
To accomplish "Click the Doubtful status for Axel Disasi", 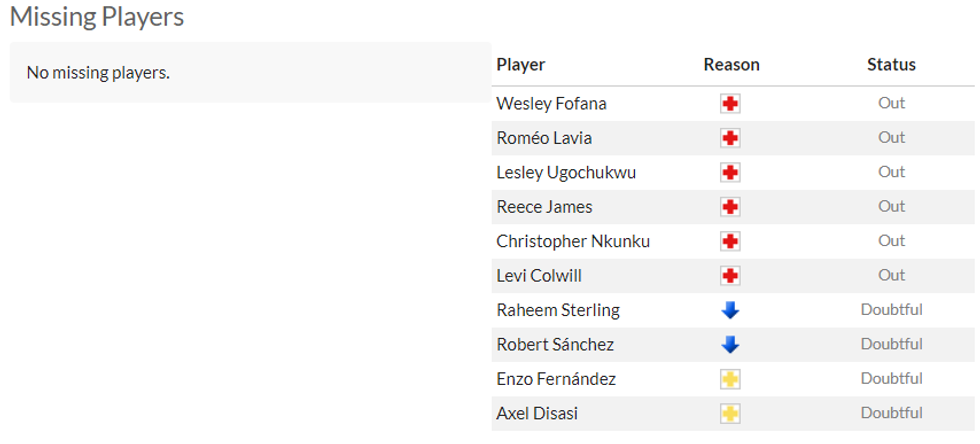I will [x=891, y=413].
